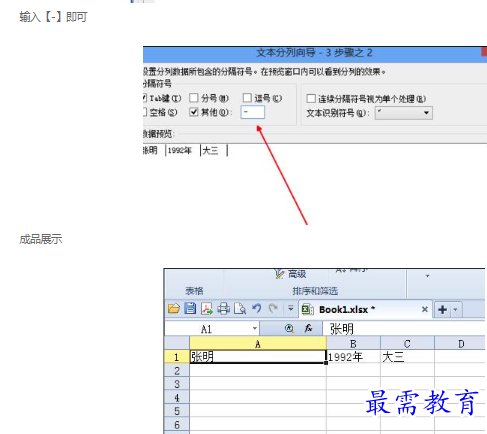Open file with the folder icon

(x=174, y=309)
